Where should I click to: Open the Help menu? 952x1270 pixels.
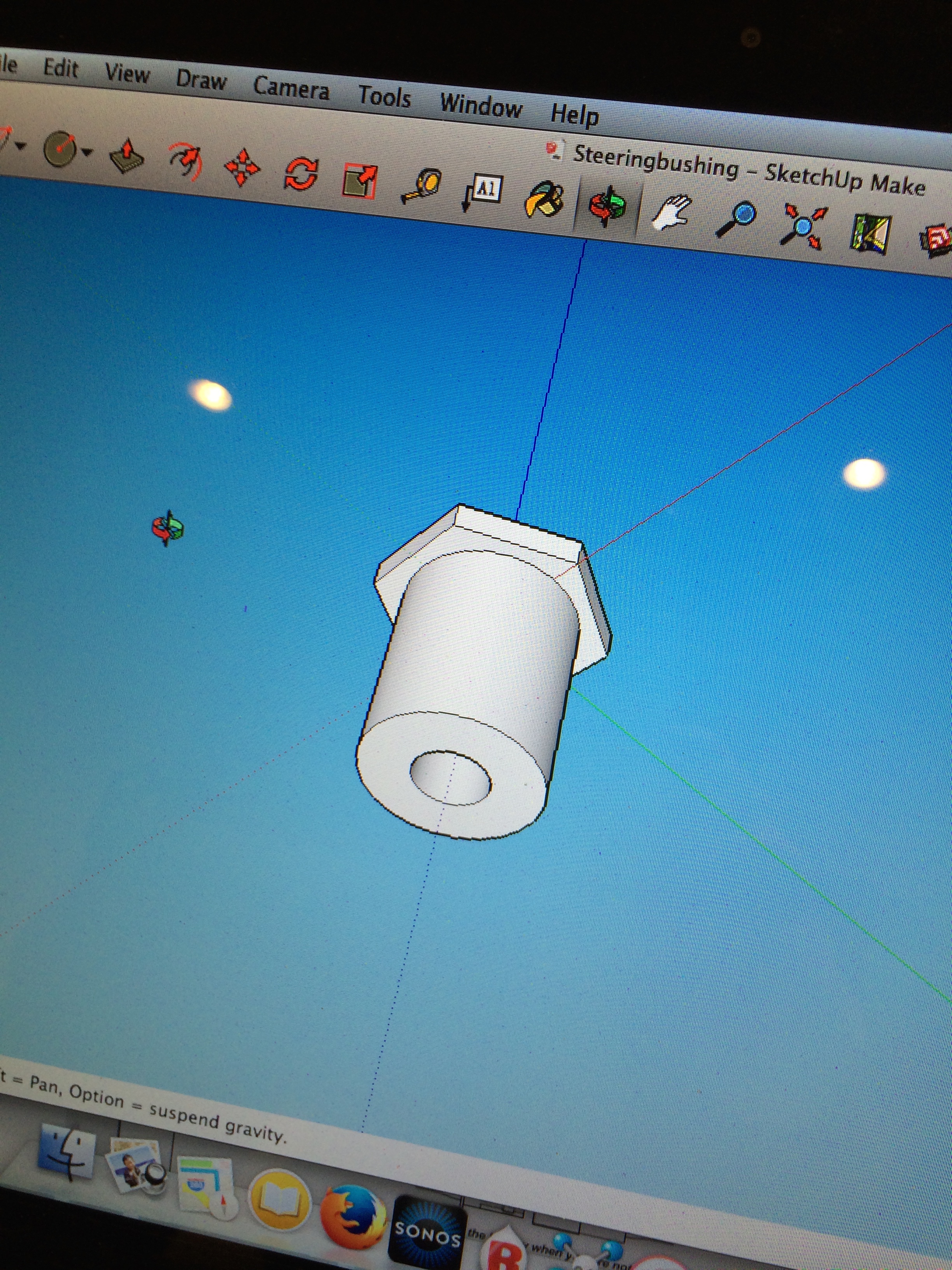click(x=574, y=115)
